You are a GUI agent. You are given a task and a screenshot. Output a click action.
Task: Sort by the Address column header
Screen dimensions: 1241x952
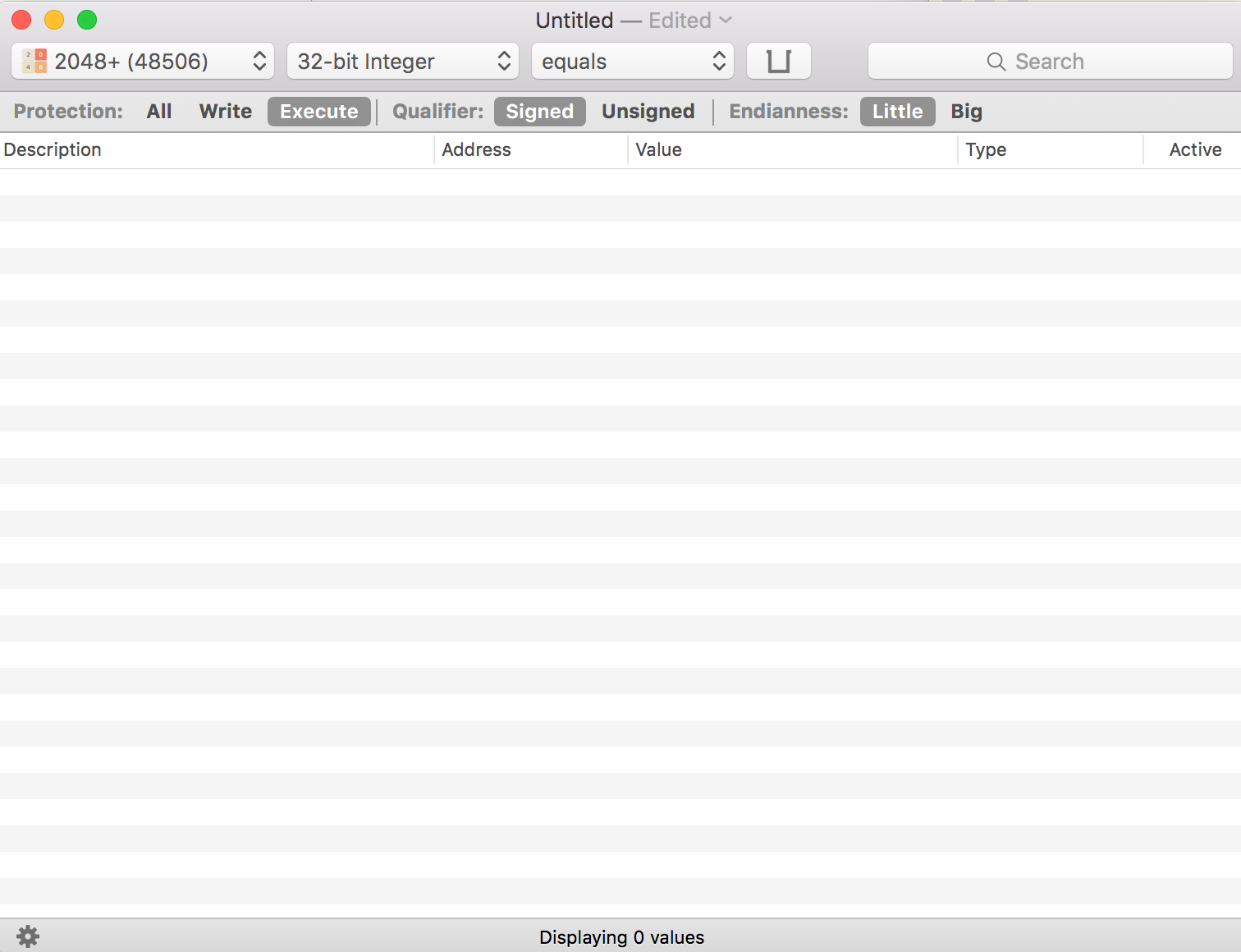pyautogui.click(x=531, y=150)
